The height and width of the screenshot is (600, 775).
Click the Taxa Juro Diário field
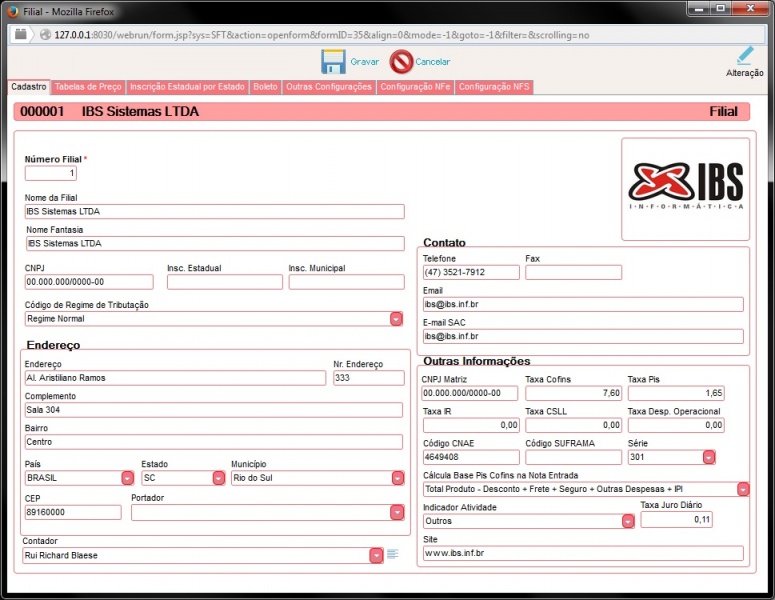(x=677, y=519)
